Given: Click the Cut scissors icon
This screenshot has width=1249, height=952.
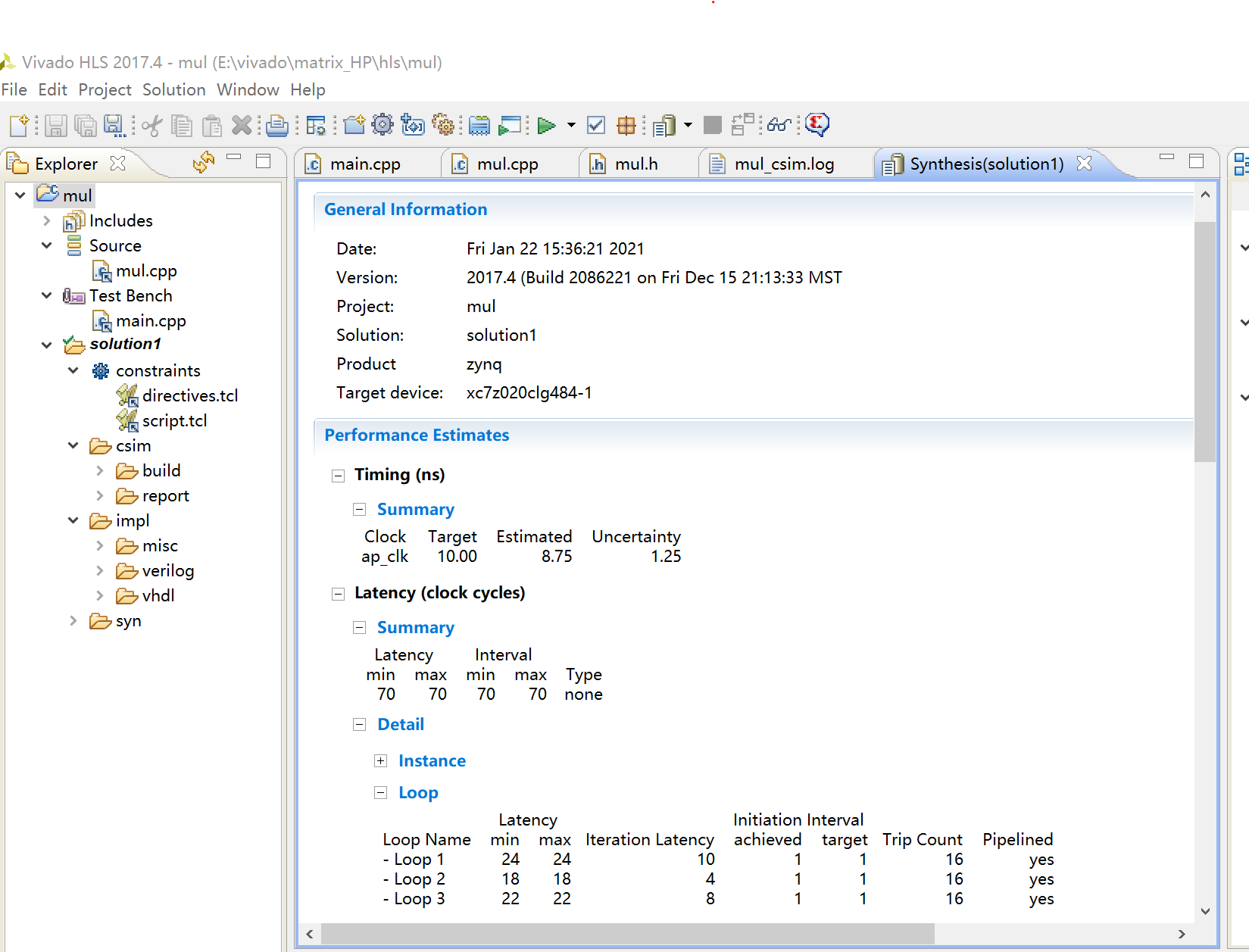Looking at the screenshot, I should 152,125.
